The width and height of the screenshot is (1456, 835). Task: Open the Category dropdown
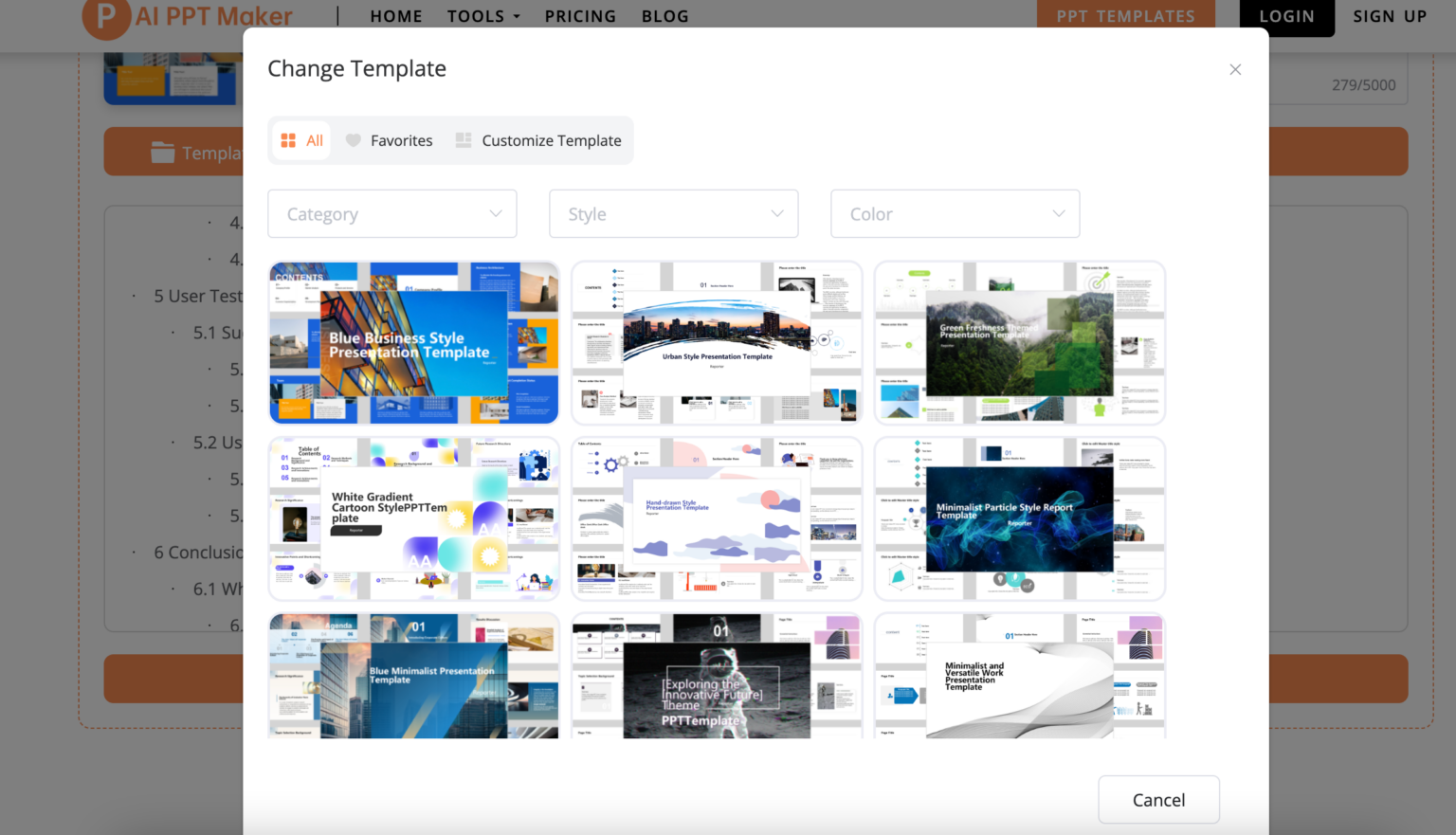pos(391,213)
